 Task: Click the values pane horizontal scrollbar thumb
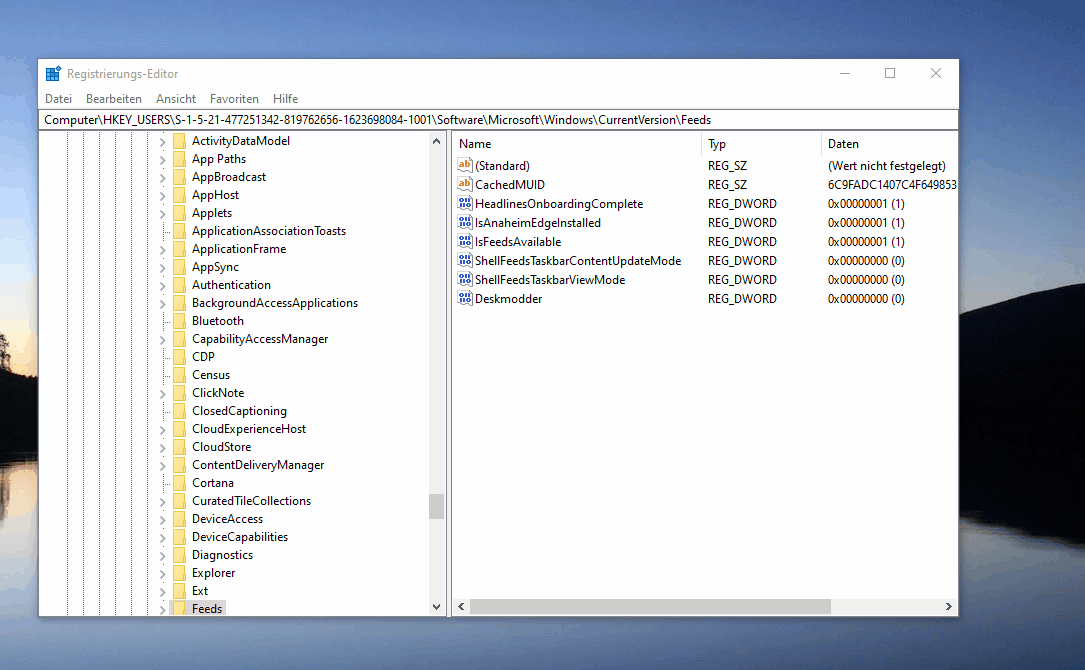click(650, 606)
